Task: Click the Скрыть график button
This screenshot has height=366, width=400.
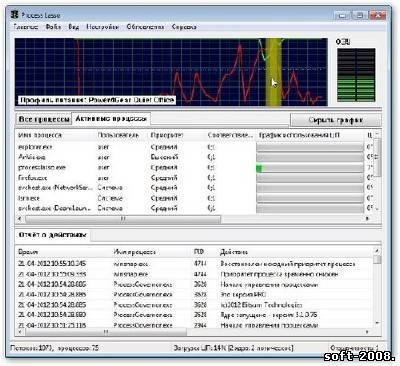Action: (335, 120)
